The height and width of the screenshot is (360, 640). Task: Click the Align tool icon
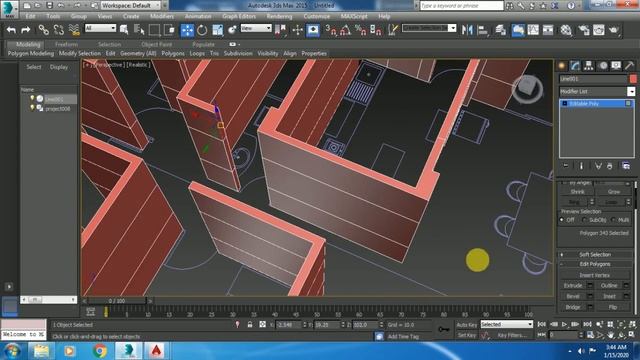tap(482, 30)
